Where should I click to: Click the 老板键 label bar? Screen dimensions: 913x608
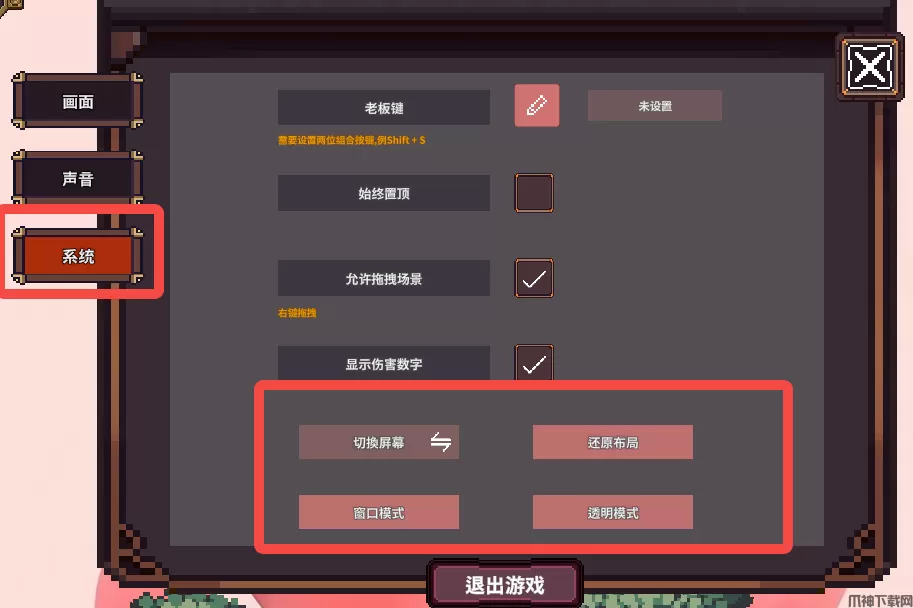(x=384, y=108)
